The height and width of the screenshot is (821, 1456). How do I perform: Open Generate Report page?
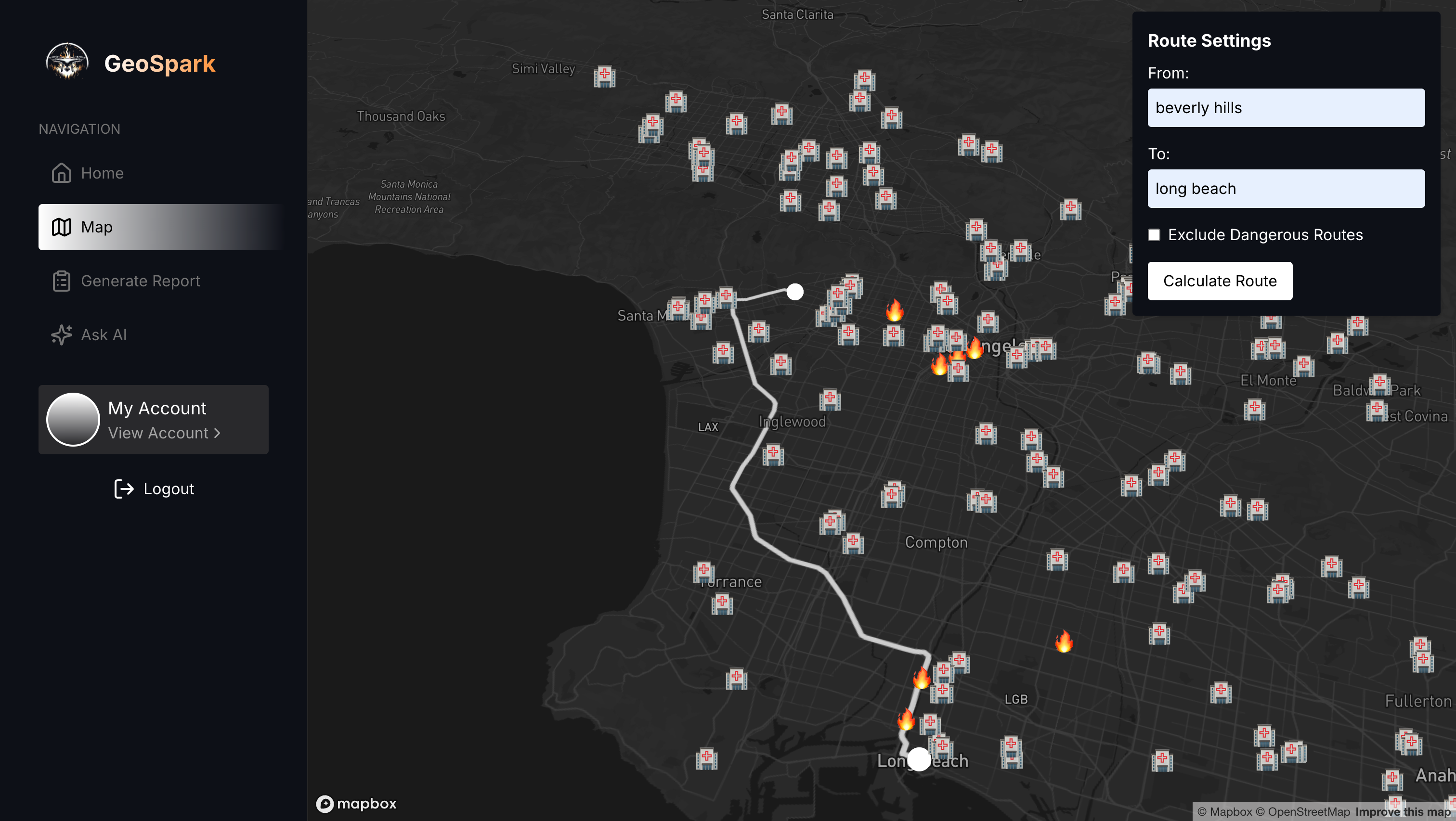pos(140,281)
